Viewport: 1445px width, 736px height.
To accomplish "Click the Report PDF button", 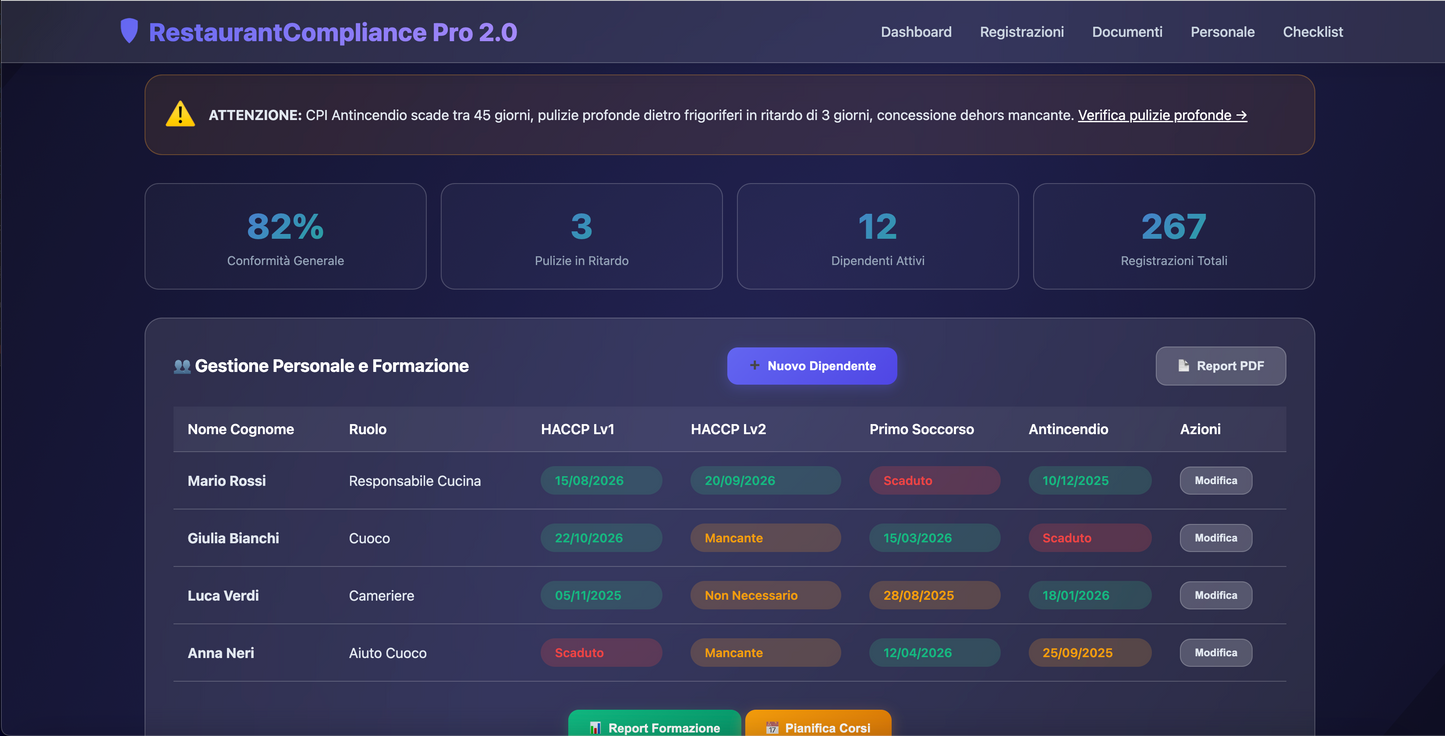I will (1221, 366).
